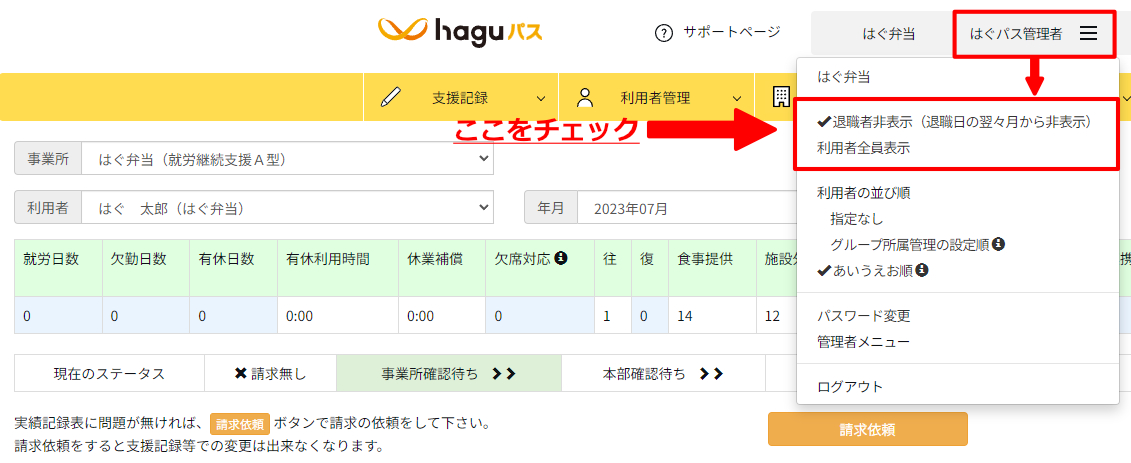Expand the 支援記録 menu chevron

[x=541, y=98]
